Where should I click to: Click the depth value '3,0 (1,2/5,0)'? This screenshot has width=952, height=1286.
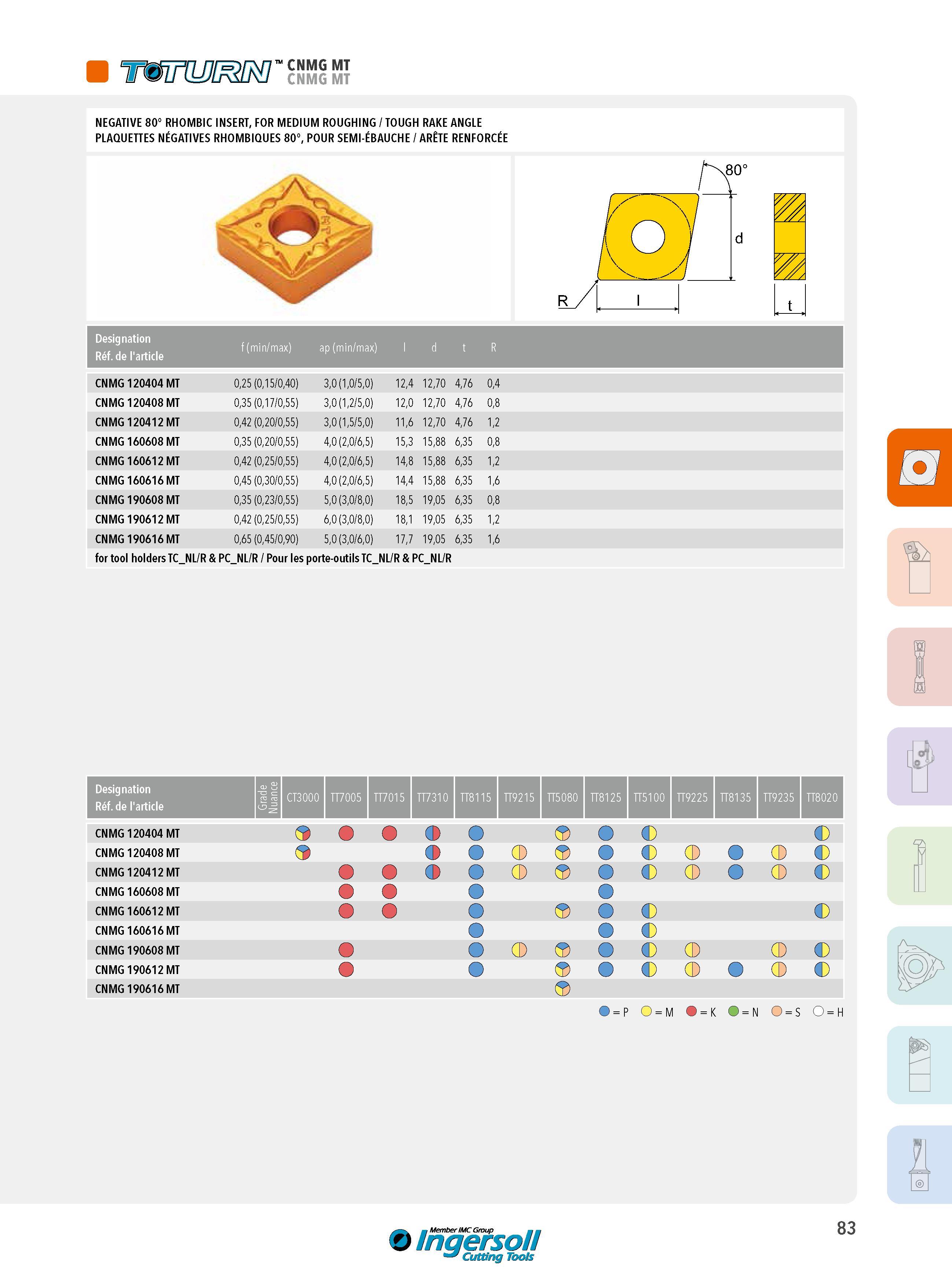pos(348,403)
